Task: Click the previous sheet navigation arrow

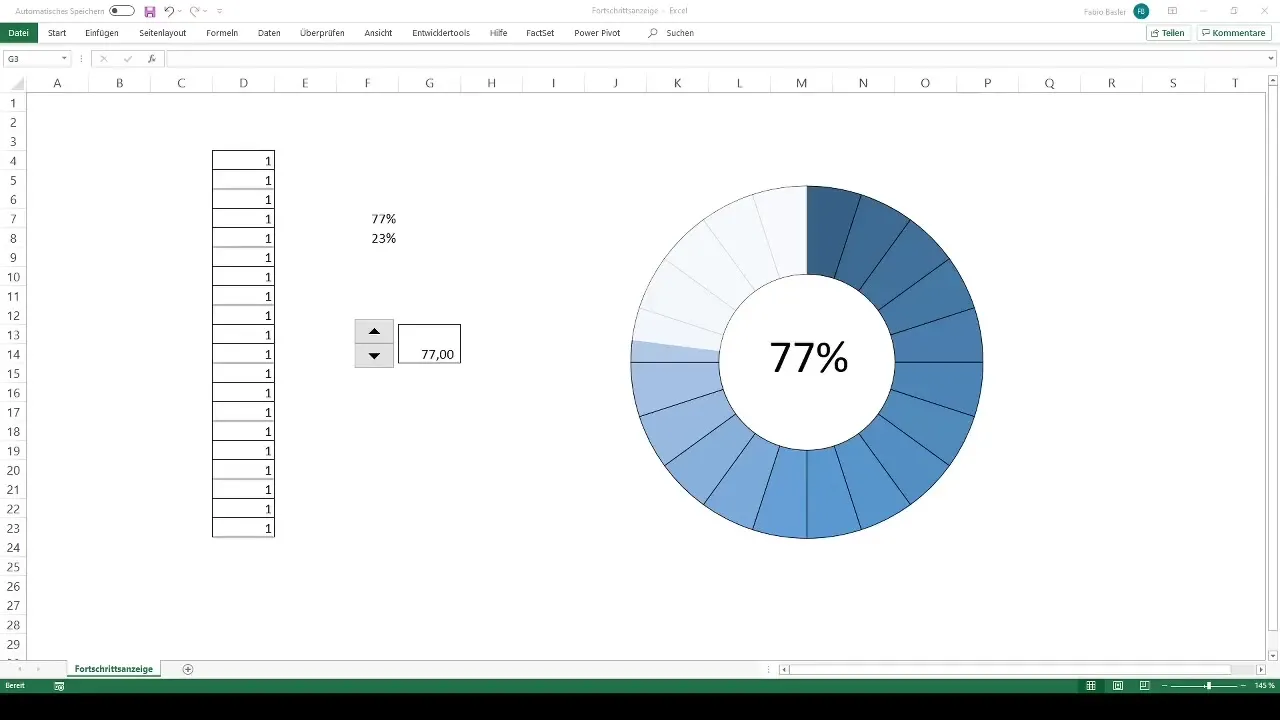Action: tap(18, 669)
